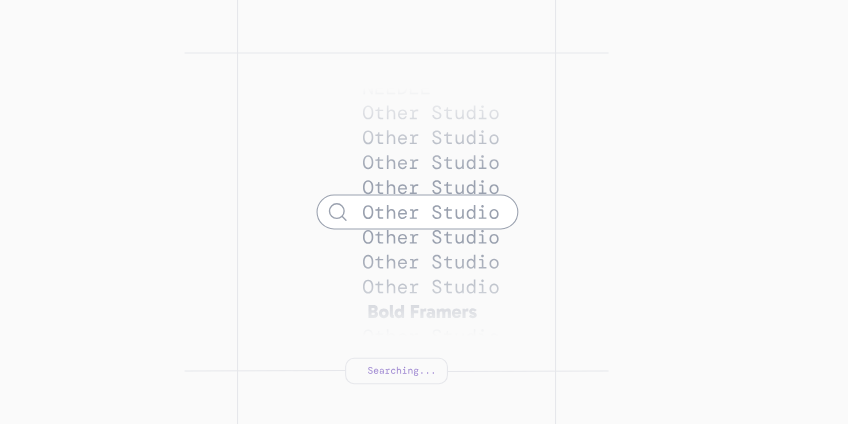Choose the Other Studio entry just above Bold Framers
The width and height of the screenshot is (848, 424).
tap(430, 287)
